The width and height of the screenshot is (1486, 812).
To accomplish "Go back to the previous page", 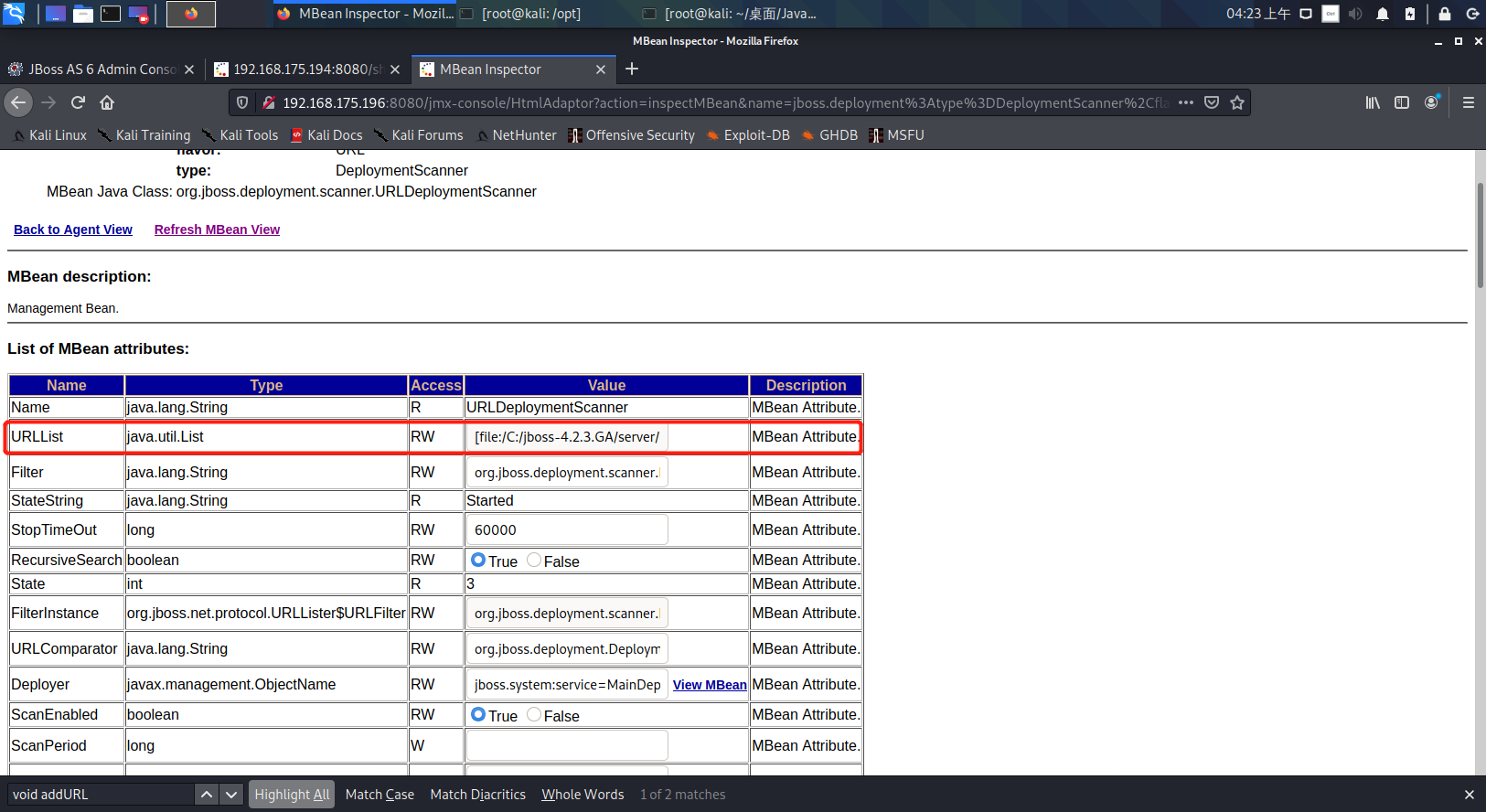I will pyautogui.click(x=18, y=102).
